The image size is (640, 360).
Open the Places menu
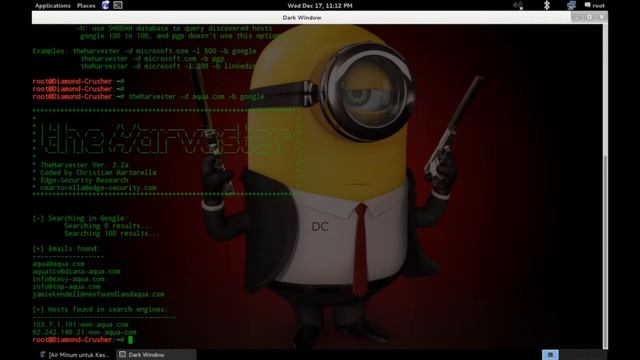coord(86,6)
